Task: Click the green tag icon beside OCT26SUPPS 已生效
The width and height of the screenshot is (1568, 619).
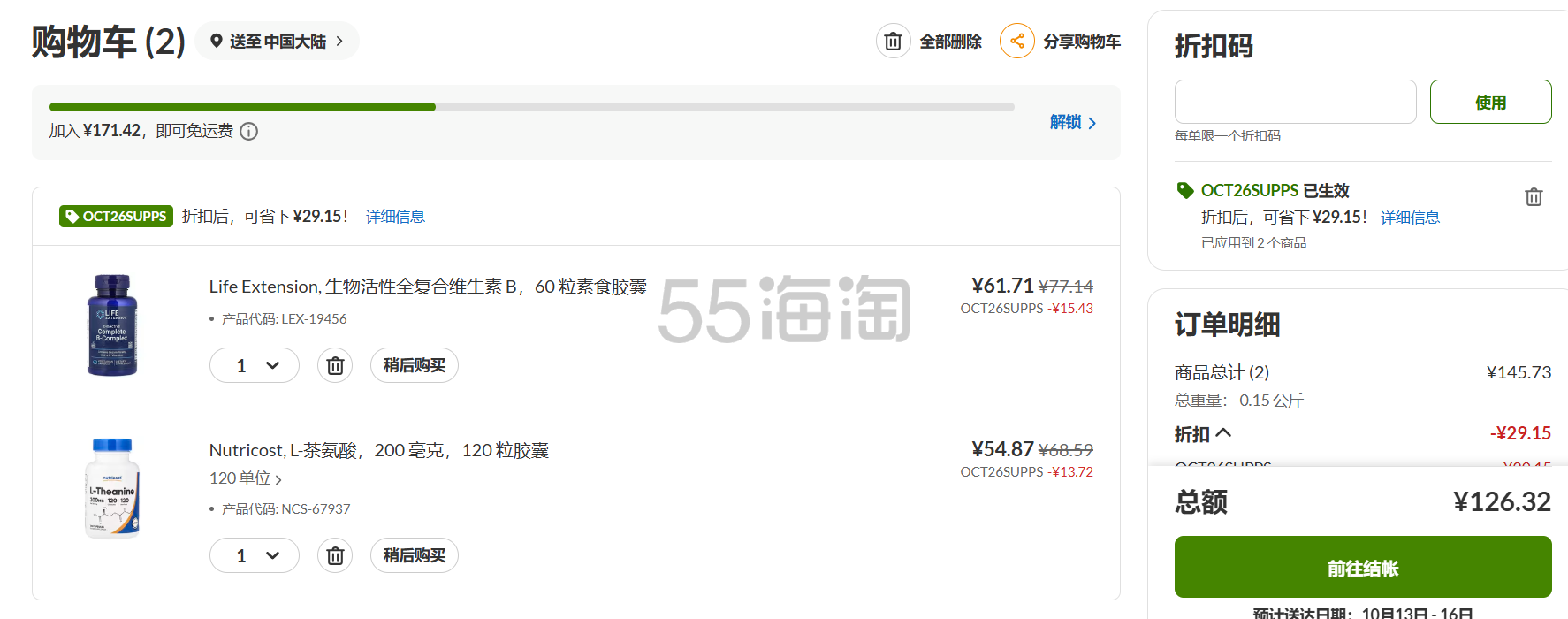Action: 1185,190
